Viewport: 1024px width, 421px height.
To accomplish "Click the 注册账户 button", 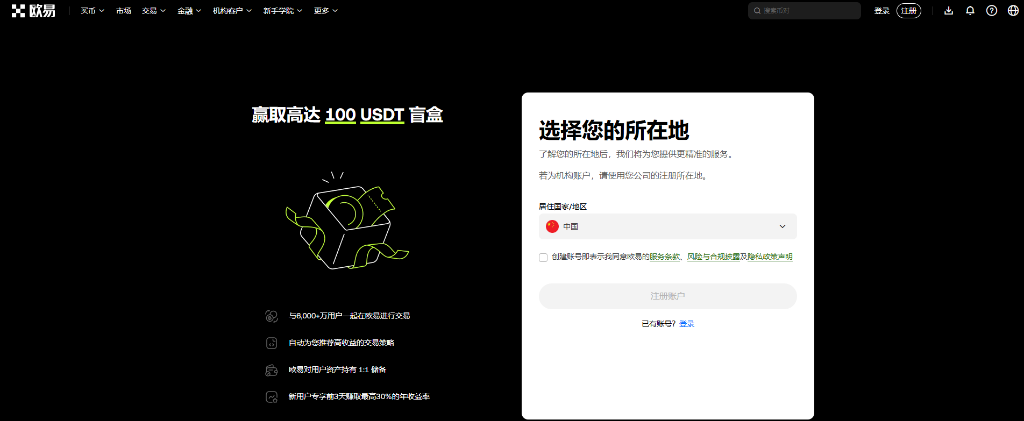I will 667,296.
